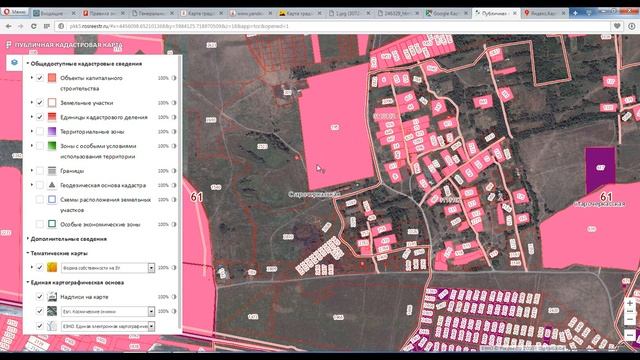Viewport: 640px width, 360px height.
Task: Adjust opacity icon for Земельные участки
Action: pyautogui.click(x=174, y=103)
